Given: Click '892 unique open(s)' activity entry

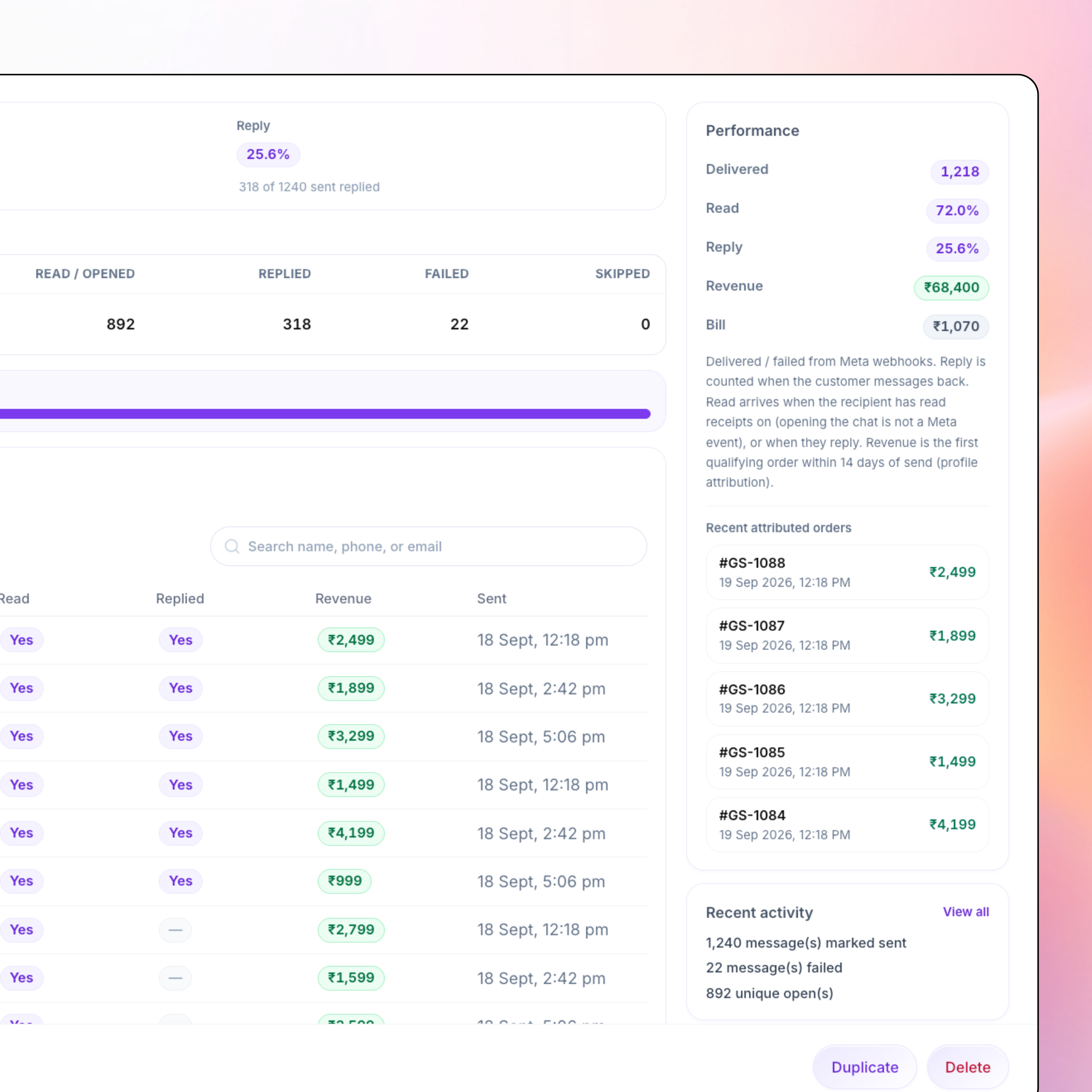Looking at the screenshot, I should click(x=769, y=993).
